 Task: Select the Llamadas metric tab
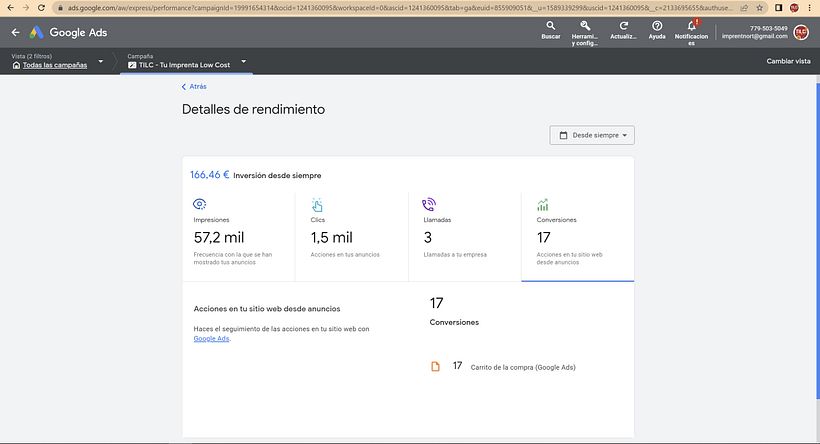[x=465, y=235]
